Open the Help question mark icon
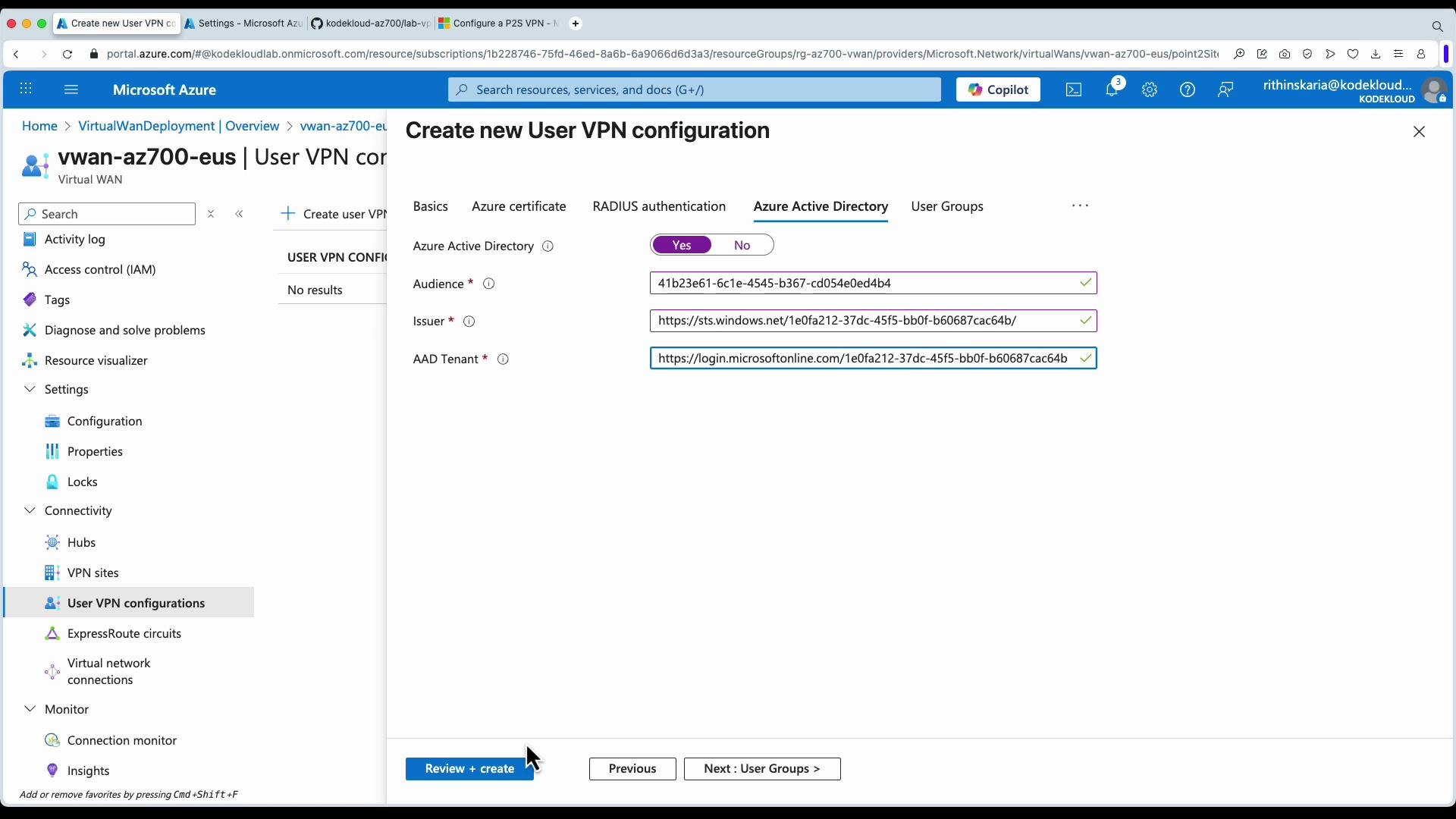Screen dimensions: 1456x819 click(x=1188, y=89)
